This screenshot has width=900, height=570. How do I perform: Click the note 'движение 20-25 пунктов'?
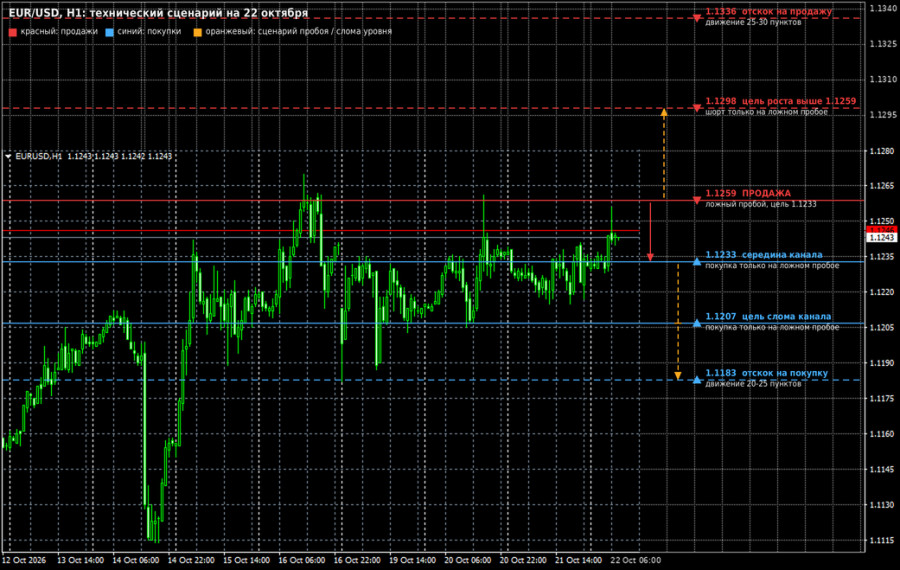[x=753, y=383]
